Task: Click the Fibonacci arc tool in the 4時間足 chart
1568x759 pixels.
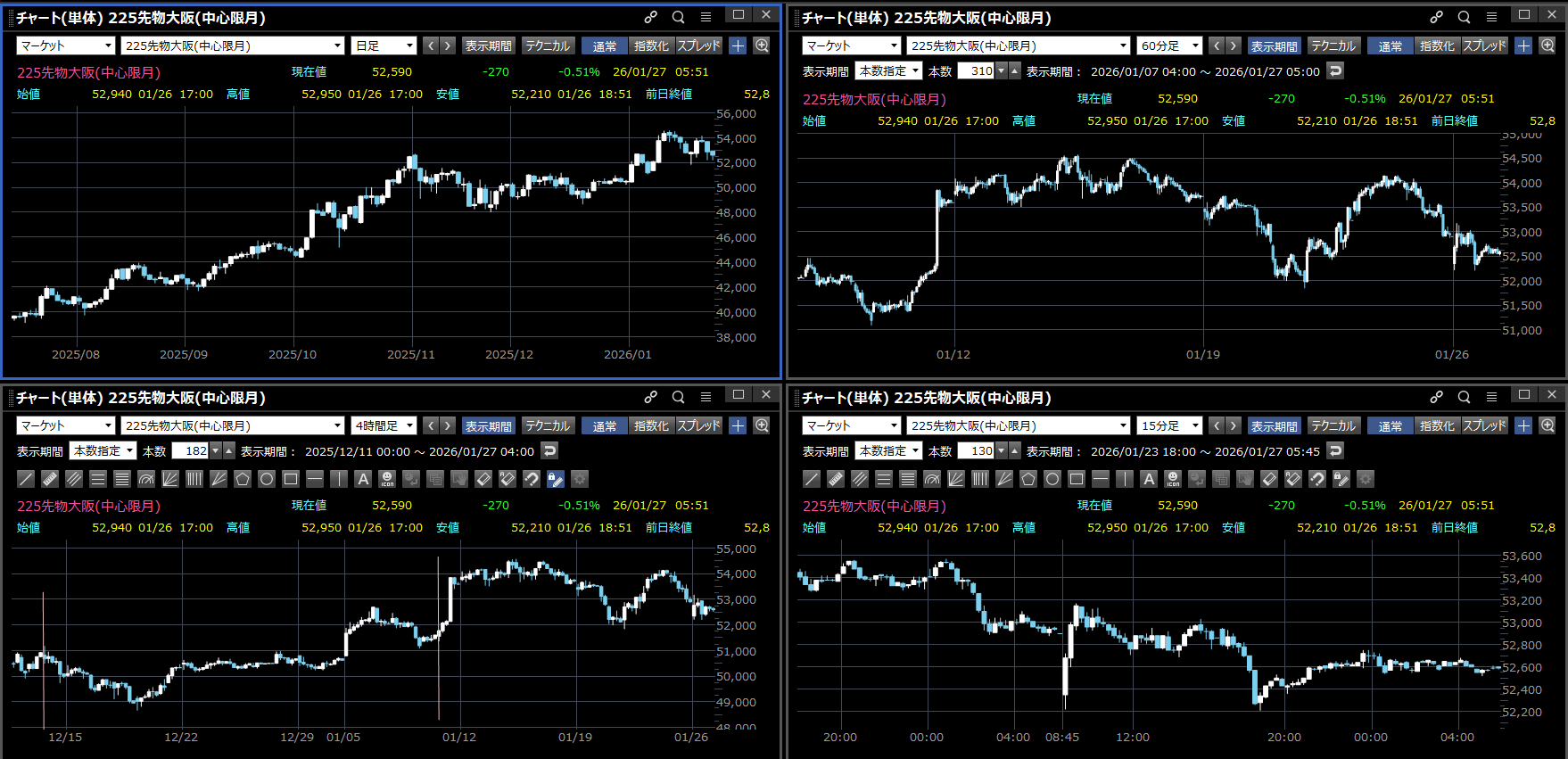Action: point(146,479)
